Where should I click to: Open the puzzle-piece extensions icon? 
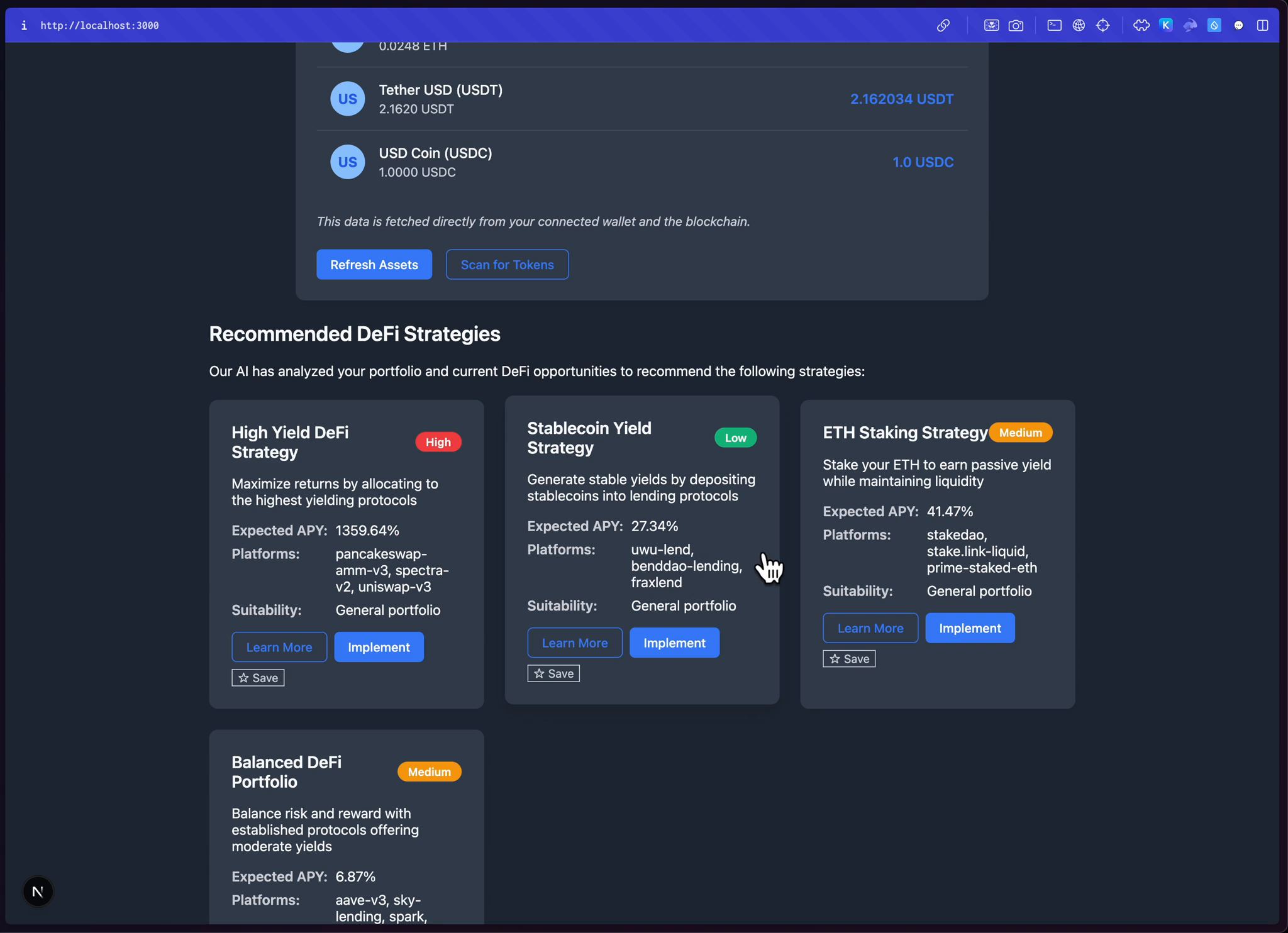click(x=1141, y=25)
